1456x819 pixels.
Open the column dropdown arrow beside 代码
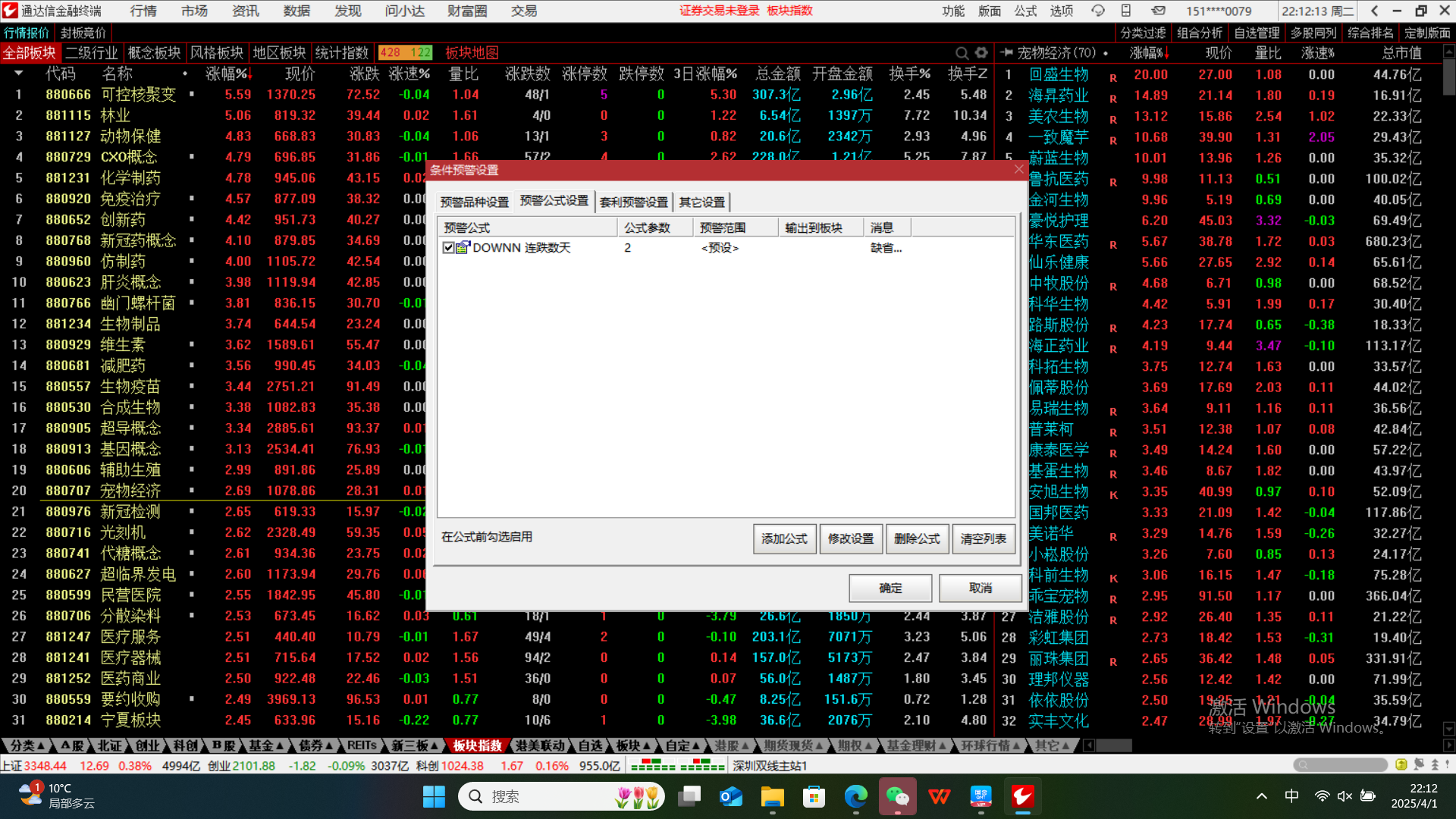pyautogui.click(x=18, y=74)
